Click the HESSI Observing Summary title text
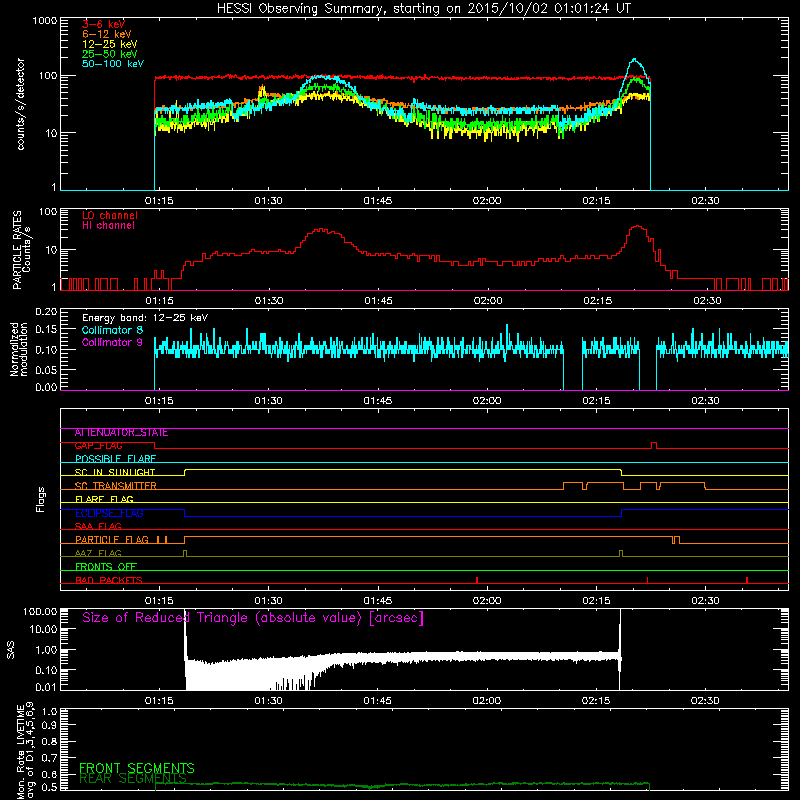800x800 pixels. (x=423, y=9)
